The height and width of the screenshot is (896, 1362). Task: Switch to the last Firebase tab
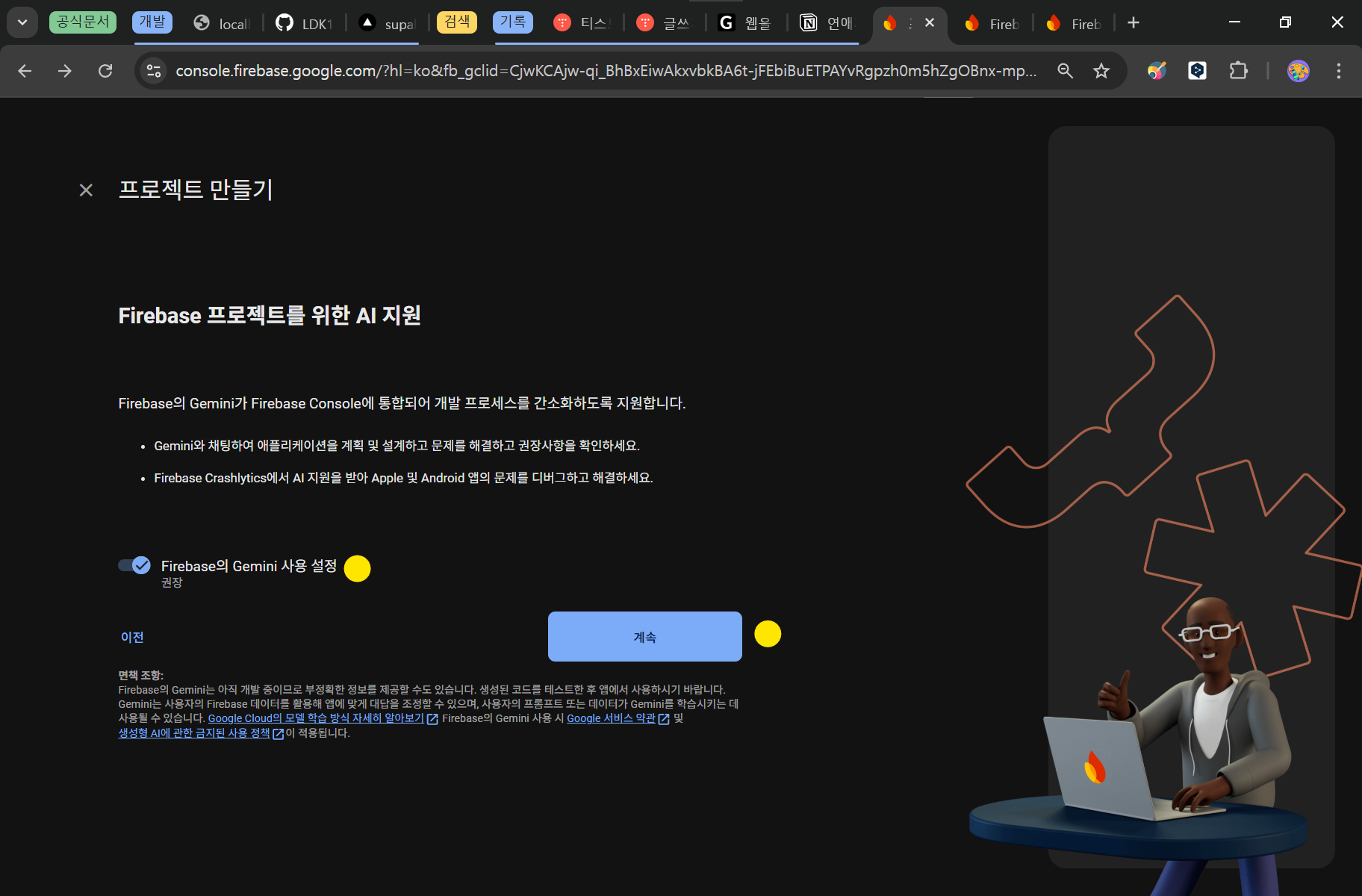pyautogui.click(x=1073, y=23)
